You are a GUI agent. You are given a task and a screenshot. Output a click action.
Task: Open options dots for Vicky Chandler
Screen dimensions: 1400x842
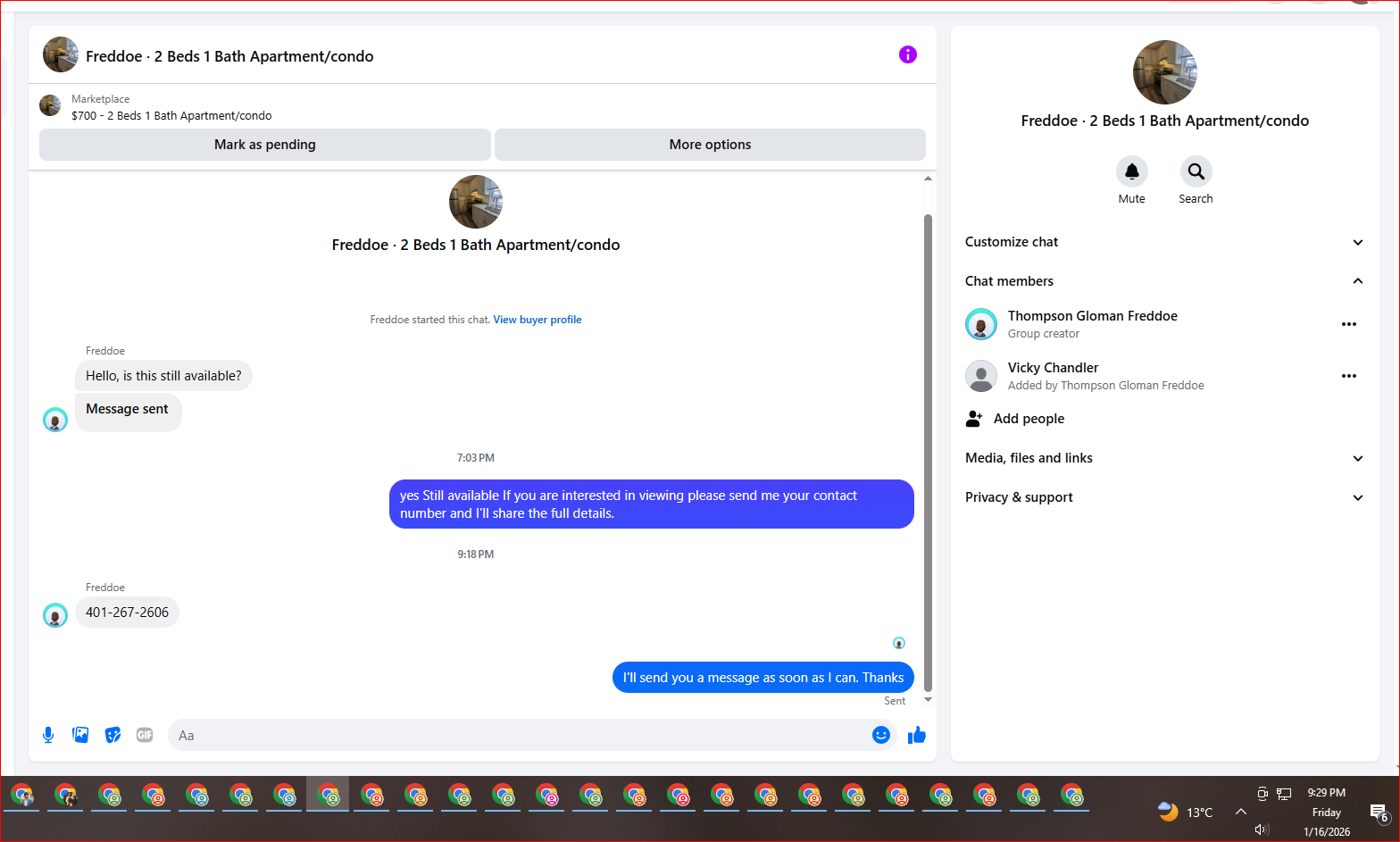tap(1348, 376)
